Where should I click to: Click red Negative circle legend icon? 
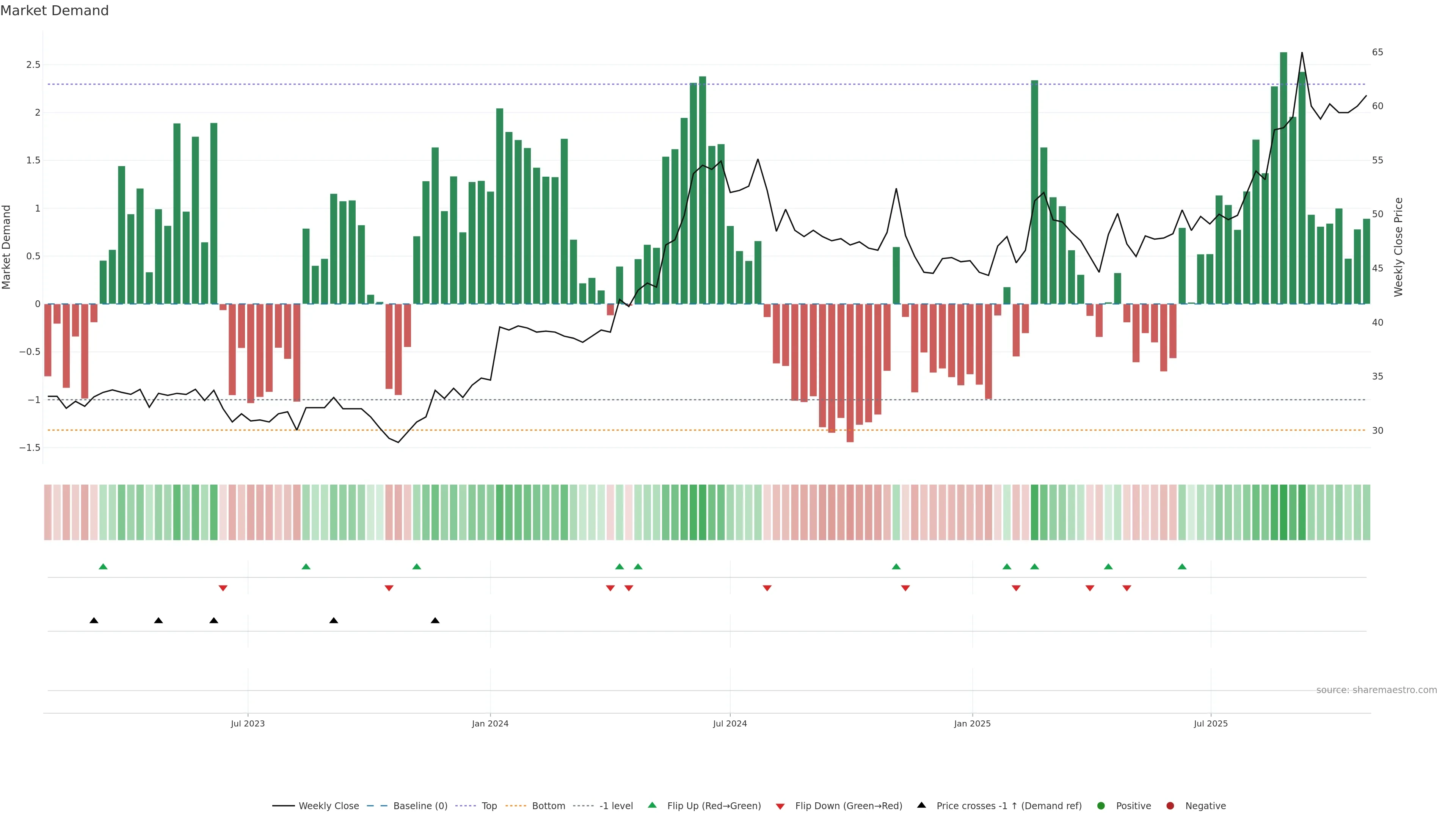click(x=1170, y=805)
